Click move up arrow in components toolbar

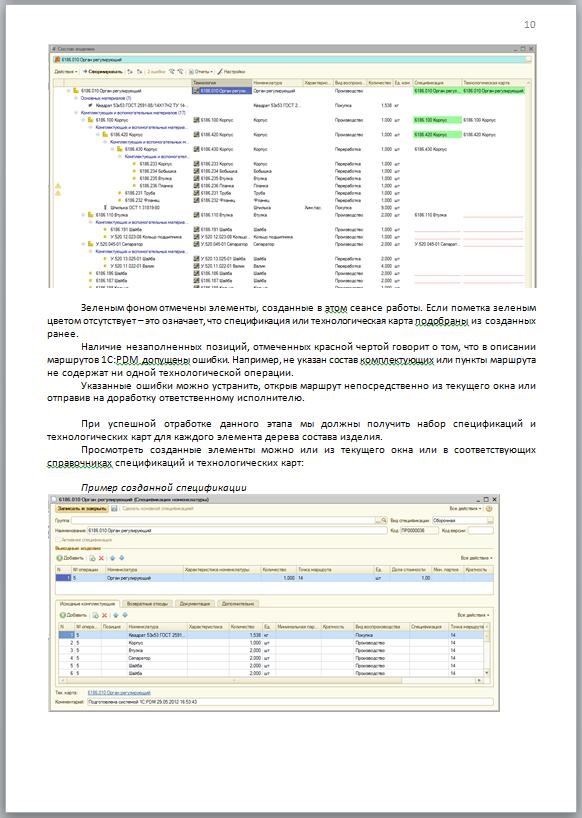[116, 615]
